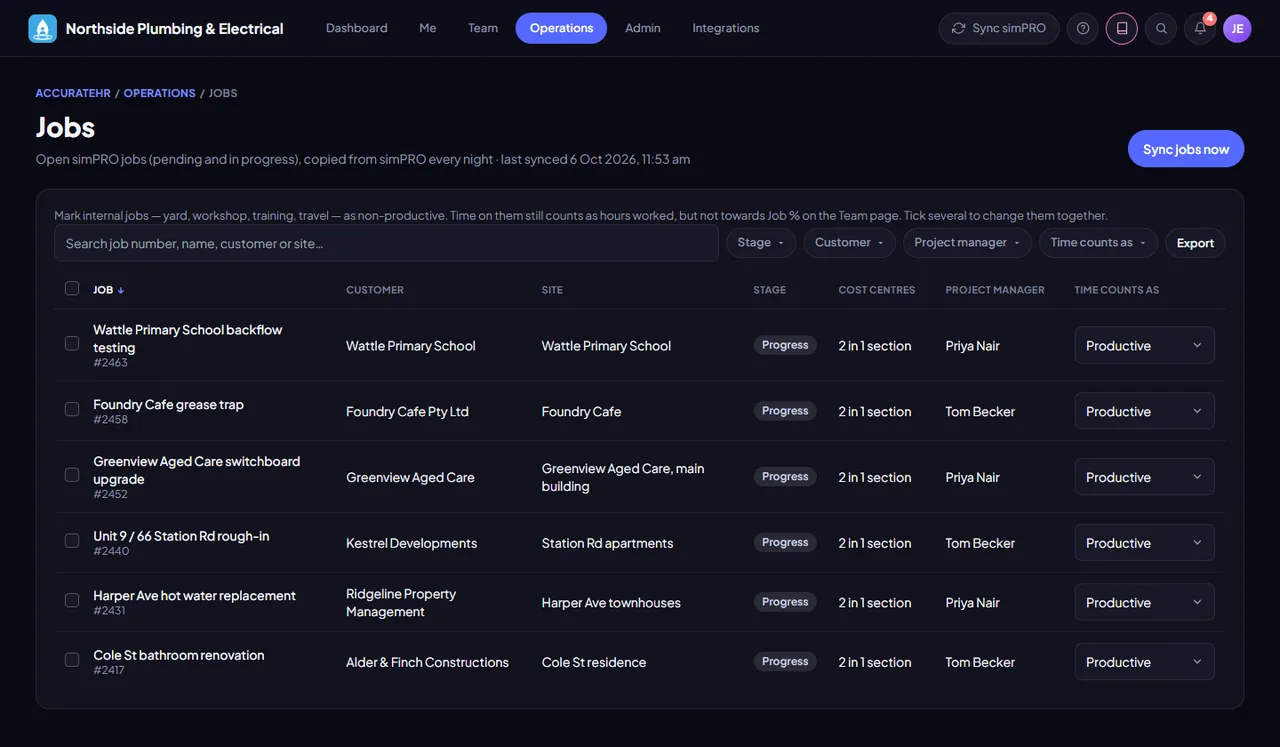Tick the select-all jobs checkbox
The height and width of the screenshot is (747, 1280).
pyautogui.click(x=72, y=289)
